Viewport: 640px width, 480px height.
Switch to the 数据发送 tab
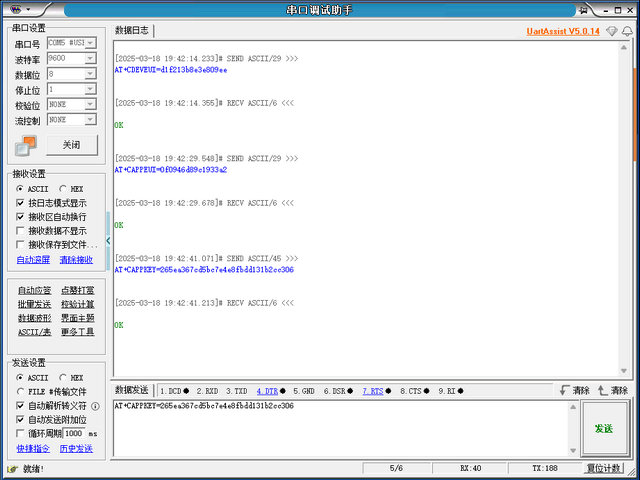[132, 390]
